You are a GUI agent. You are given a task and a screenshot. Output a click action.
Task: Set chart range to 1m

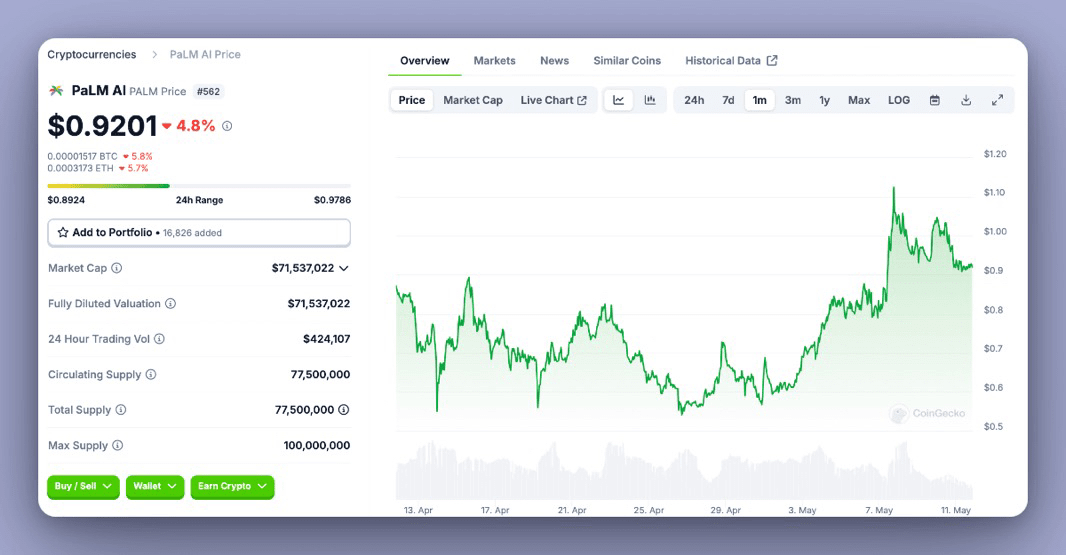point(759,100)
